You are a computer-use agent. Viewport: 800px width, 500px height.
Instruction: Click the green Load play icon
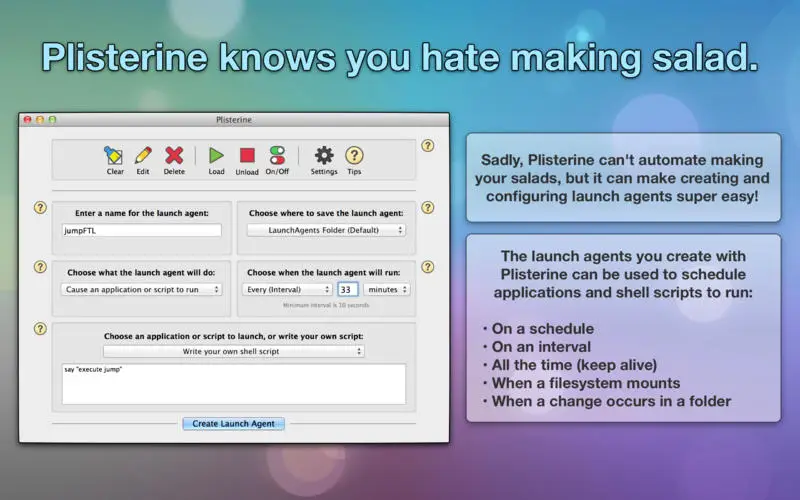point(216,155)
